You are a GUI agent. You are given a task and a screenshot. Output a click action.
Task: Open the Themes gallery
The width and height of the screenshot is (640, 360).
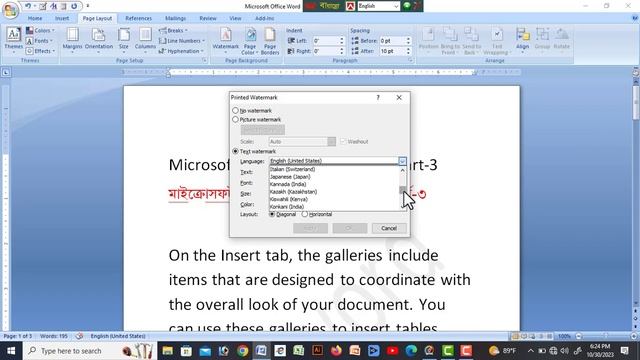[x=13, y=40]
